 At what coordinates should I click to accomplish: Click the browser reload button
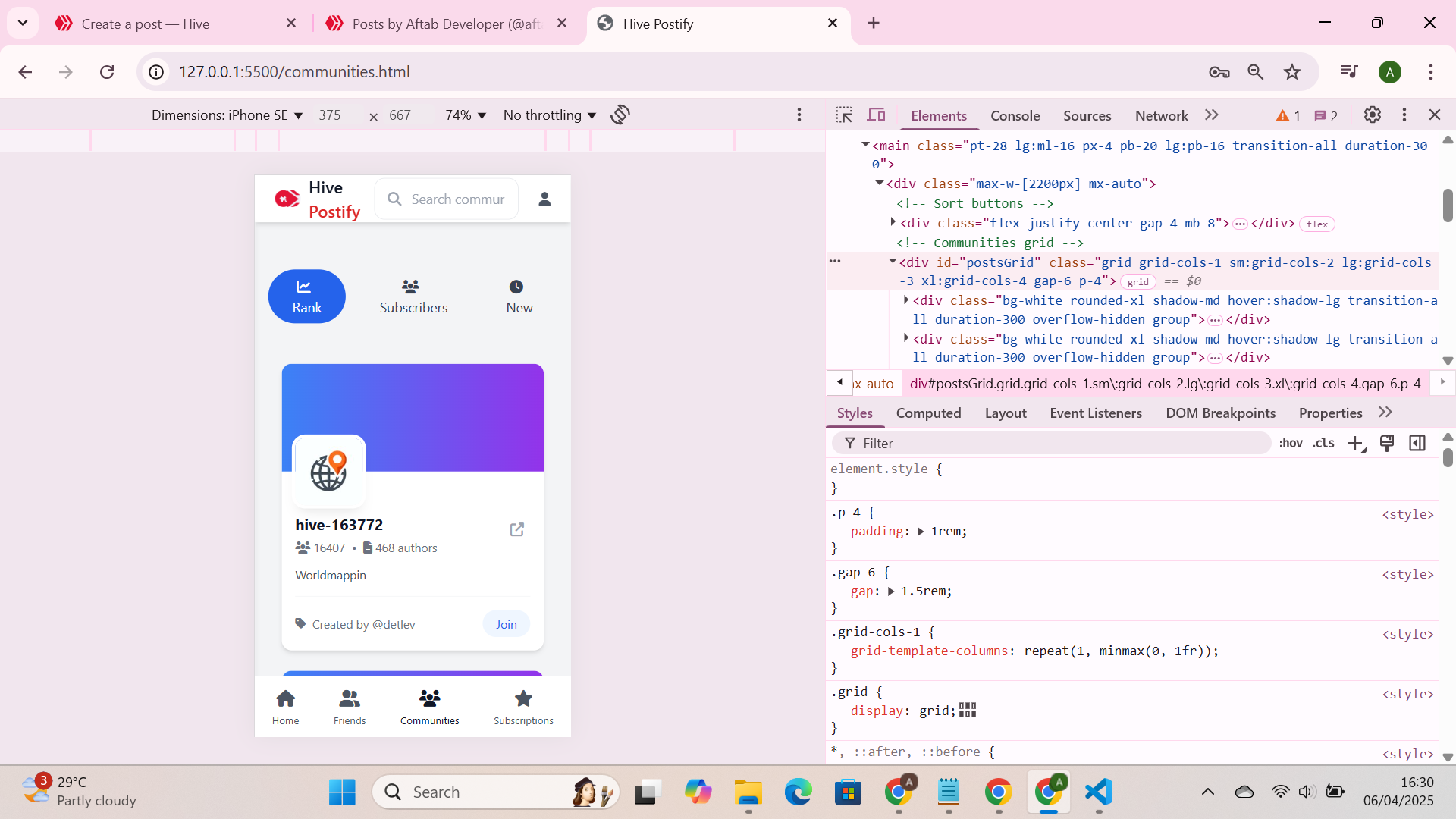pos(107,72)
